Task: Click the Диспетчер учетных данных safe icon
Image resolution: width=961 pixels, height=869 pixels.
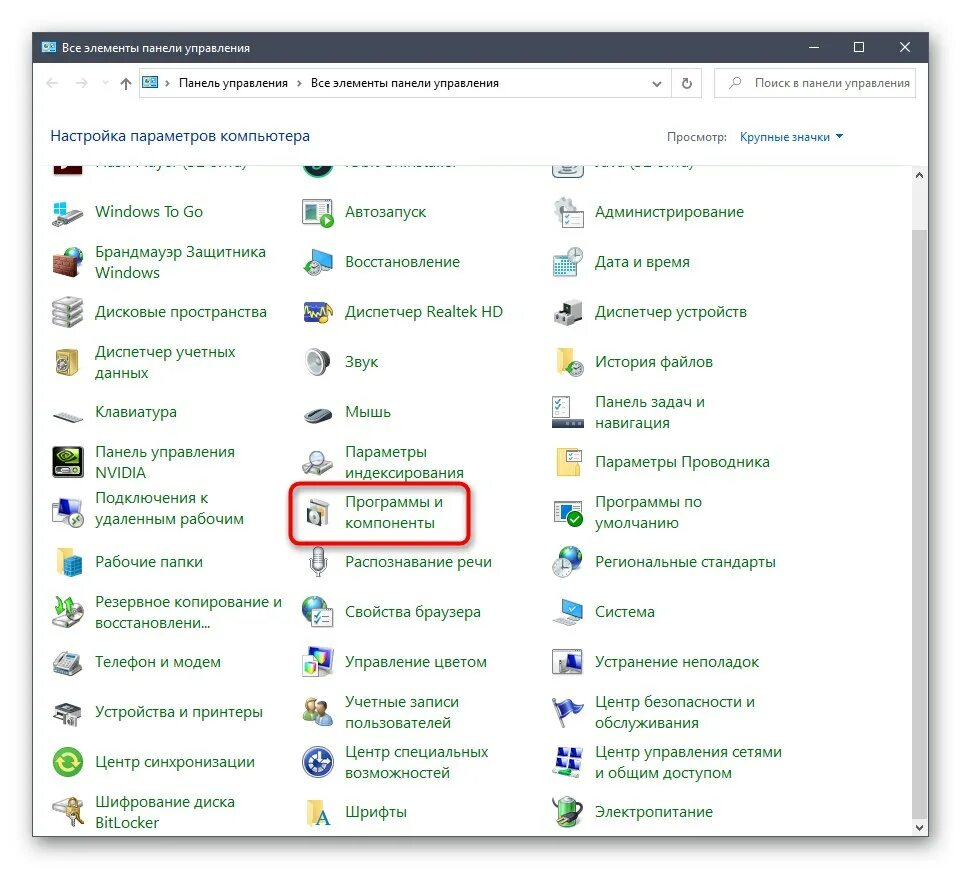Action: pos(67,362)
